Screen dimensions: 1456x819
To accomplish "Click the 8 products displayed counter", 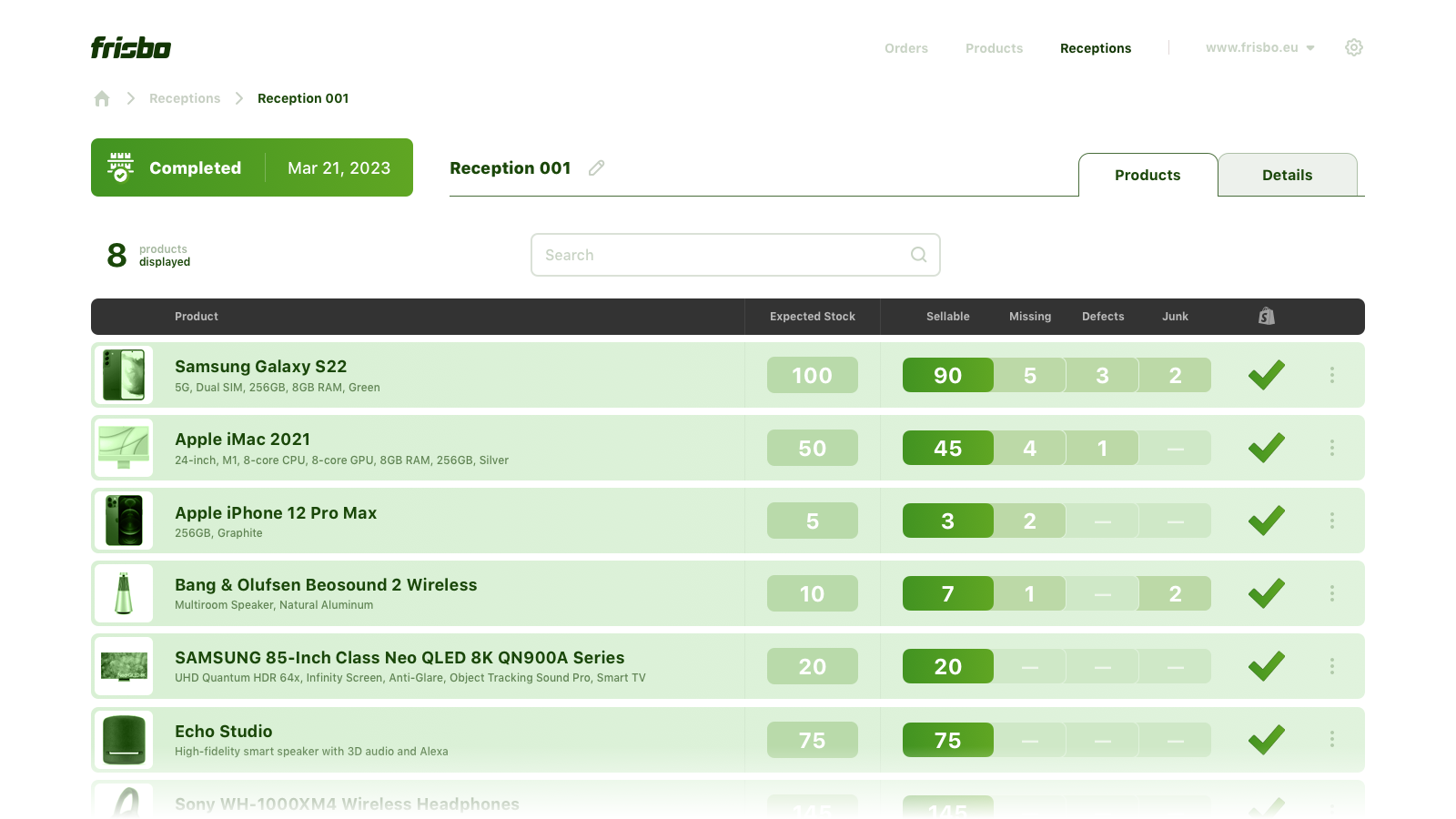I will pos(149,255).
